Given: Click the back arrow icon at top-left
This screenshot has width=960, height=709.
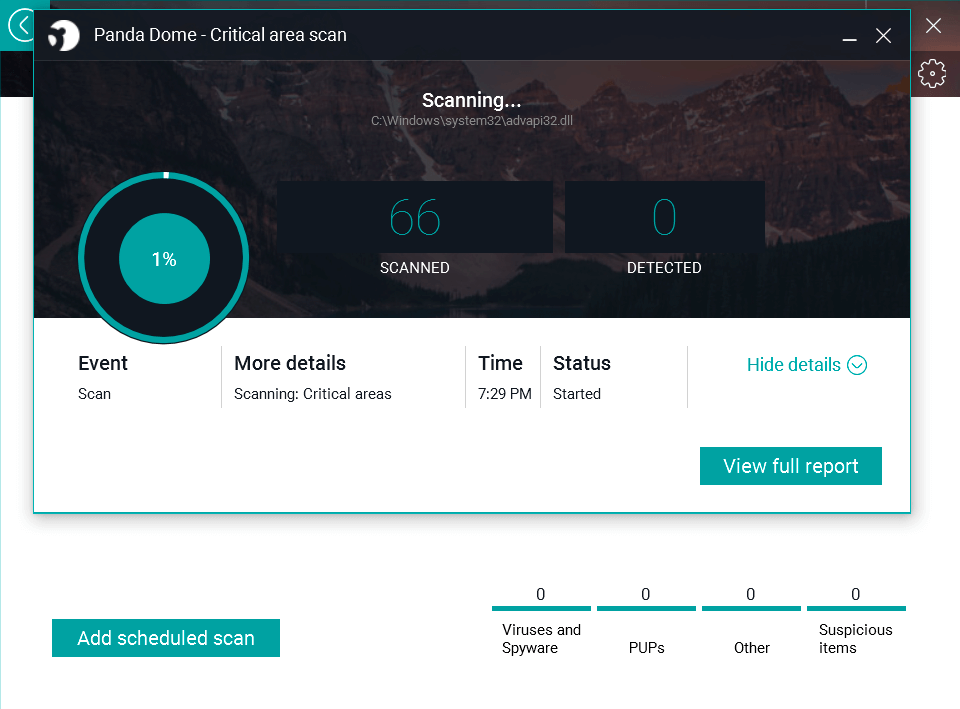Looking at the screenshot, I should [x=19, y=25].
